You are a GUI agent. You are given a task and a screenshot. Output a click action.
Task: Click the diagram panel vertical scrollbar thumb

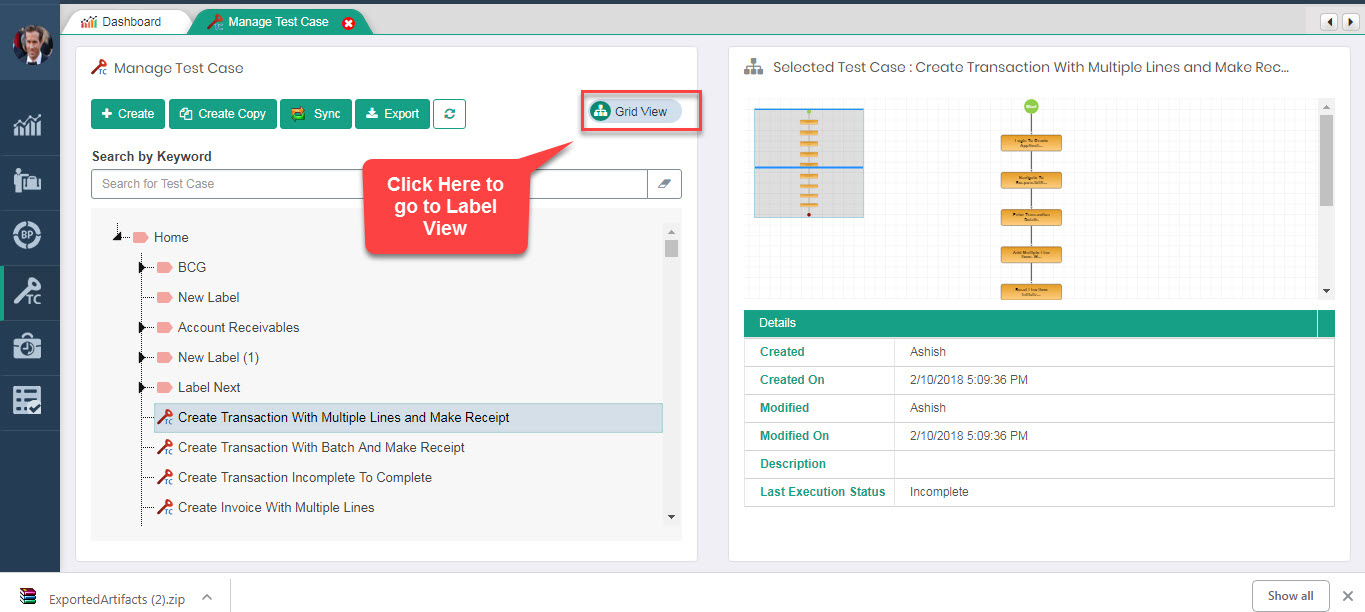1327,160
